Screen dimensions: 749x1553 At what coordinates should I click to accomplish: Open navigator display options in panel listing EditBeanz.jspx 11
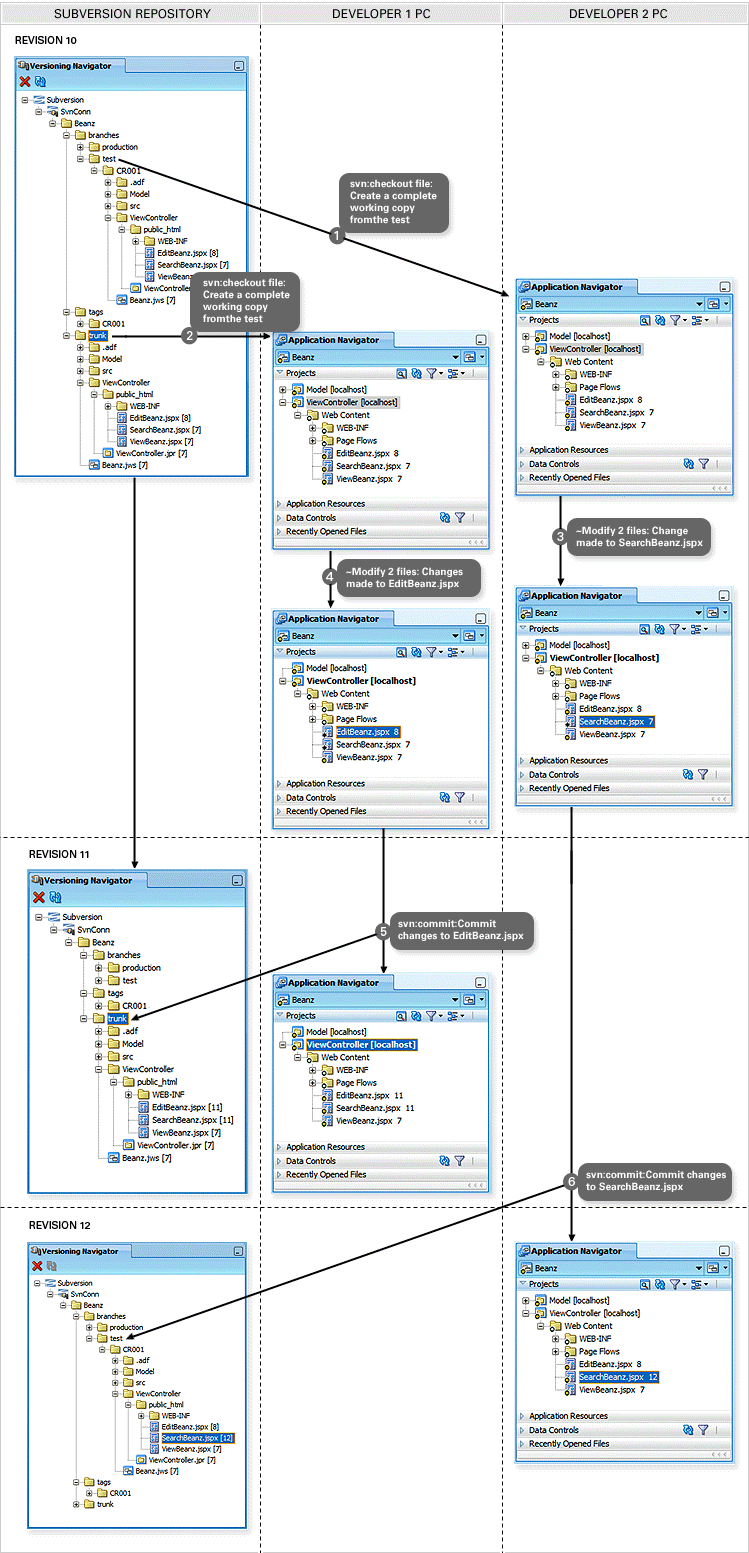point(456,1015)
